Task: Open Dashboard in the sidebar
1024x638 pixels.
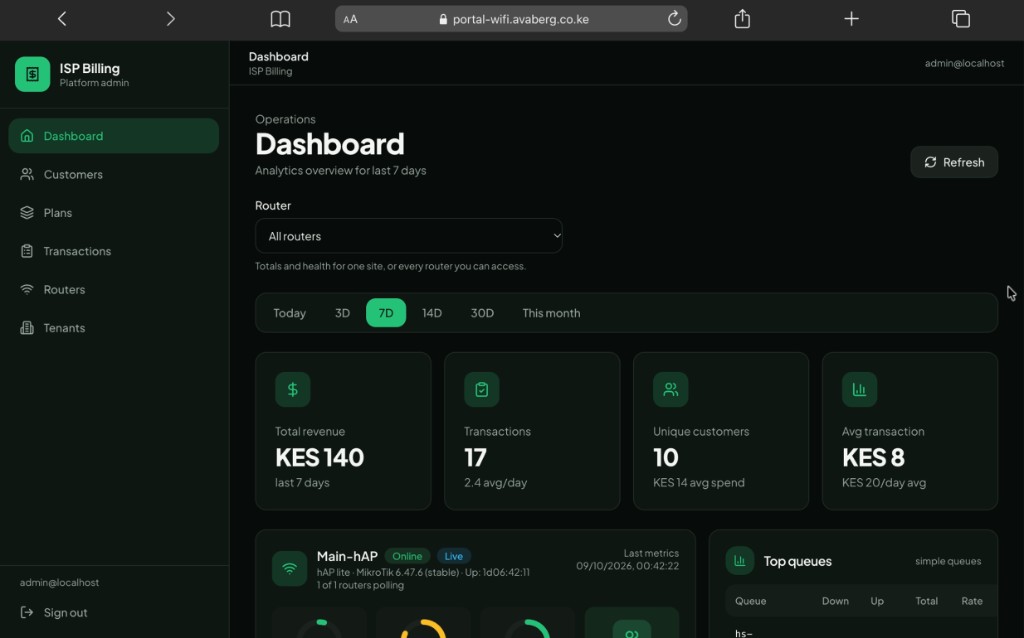Action: coord(114,136)
